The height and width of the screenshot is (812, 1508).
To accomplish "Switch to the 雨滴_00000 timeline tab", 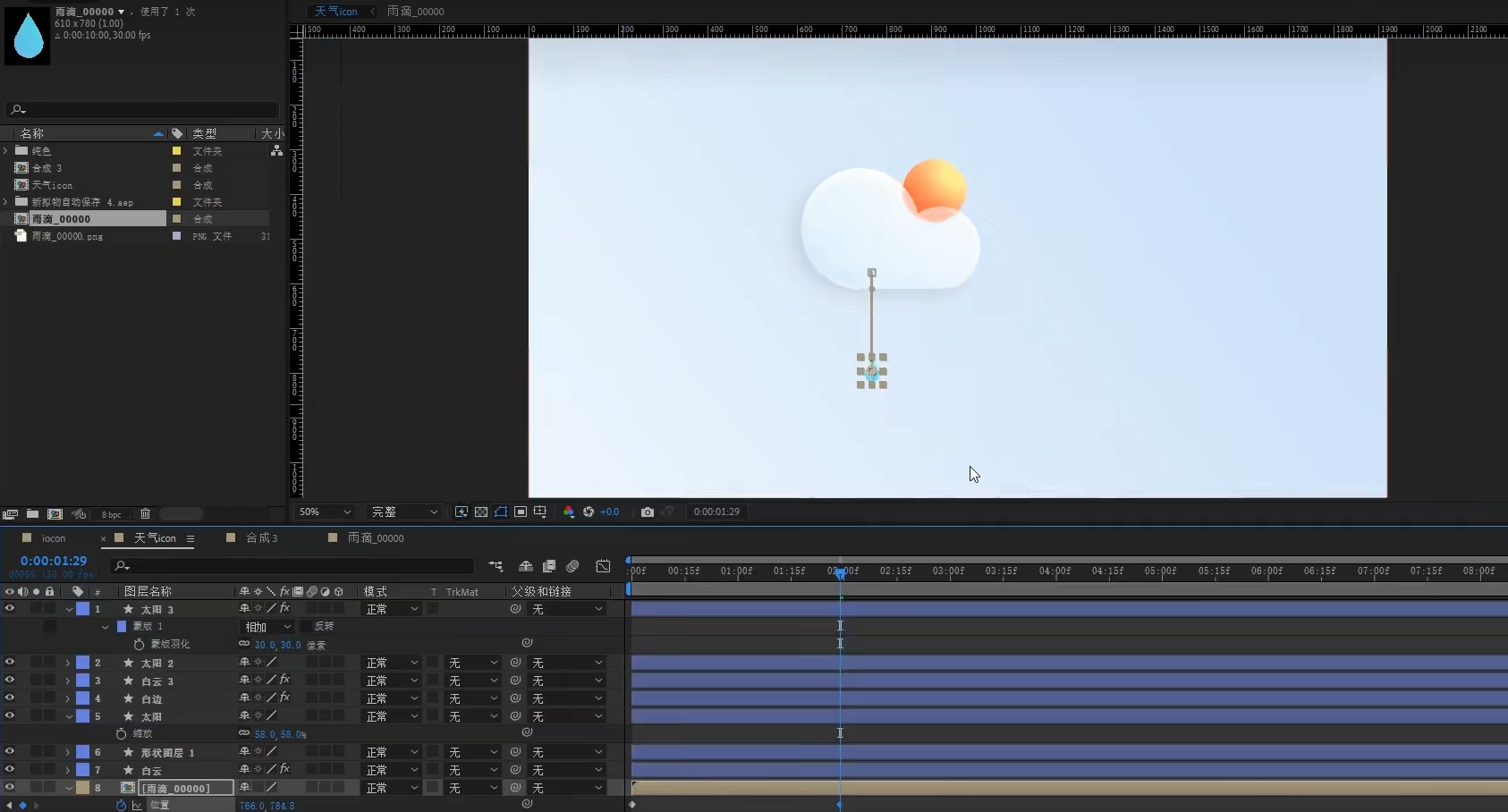I will point(376,538).
